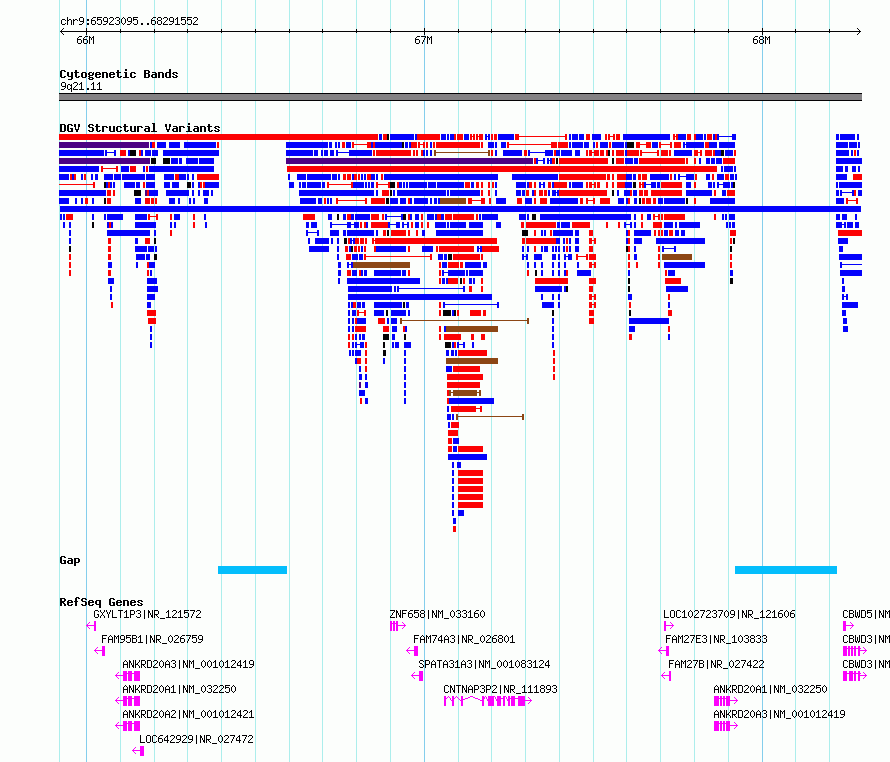The height and width of the screenshot is (762, 890).
Task: Click ANKRD20A1|NM_032250 label below FAM27B
Action: (x=770, y=689)
